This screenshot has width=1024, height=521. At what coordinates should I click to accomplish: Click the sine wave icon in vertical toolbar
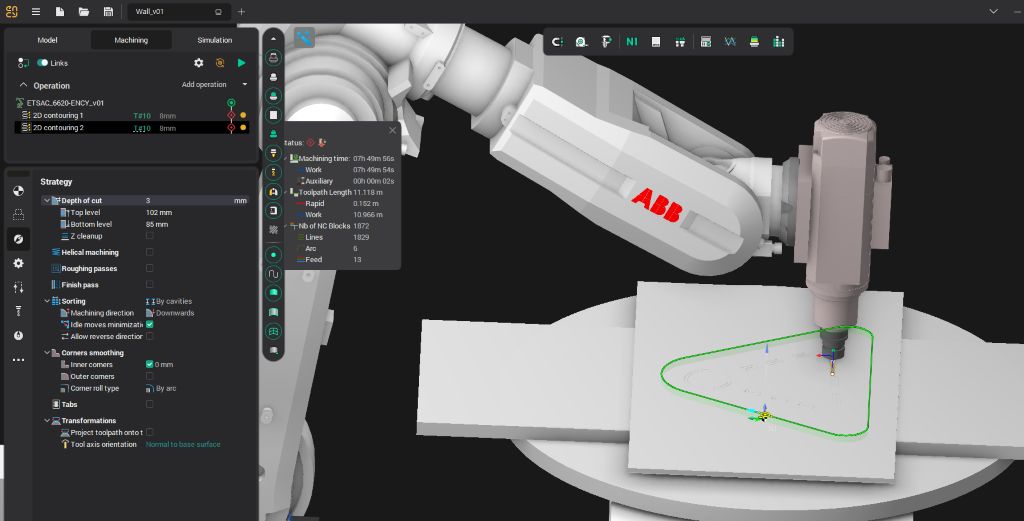point(274,274)
